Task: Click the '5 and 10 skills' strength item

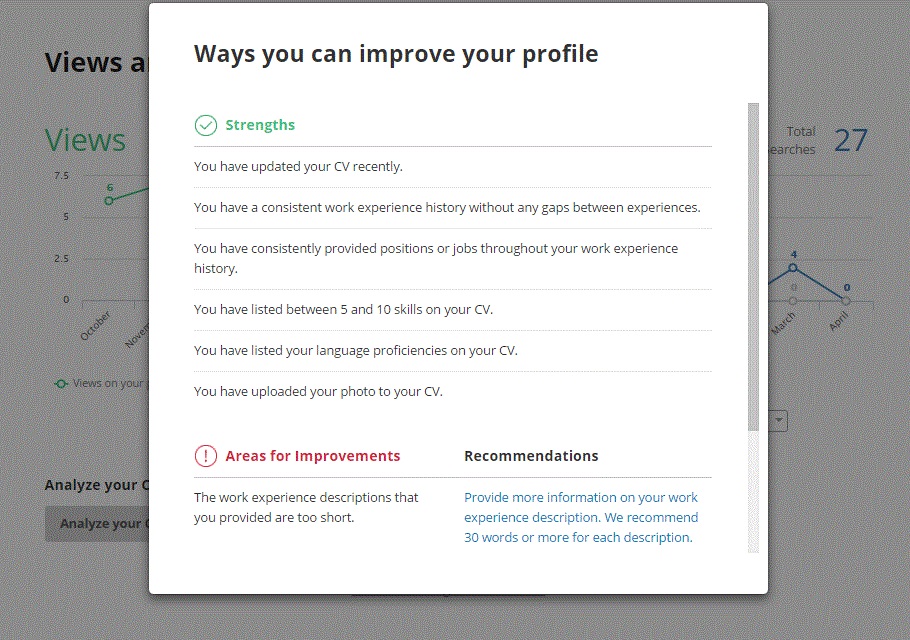Action: (x=343, y=310)
